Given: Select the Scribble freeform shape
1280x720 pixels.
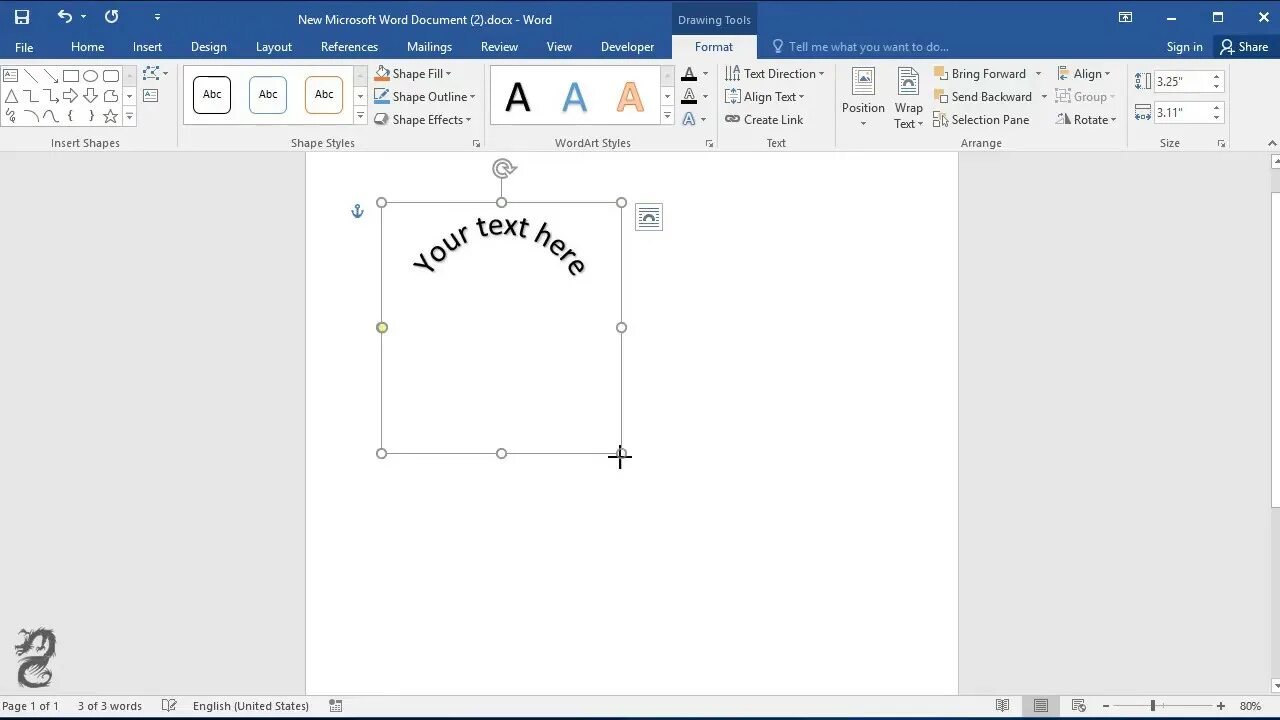Looking at the screenshot, I should click(x=10, y=116).
